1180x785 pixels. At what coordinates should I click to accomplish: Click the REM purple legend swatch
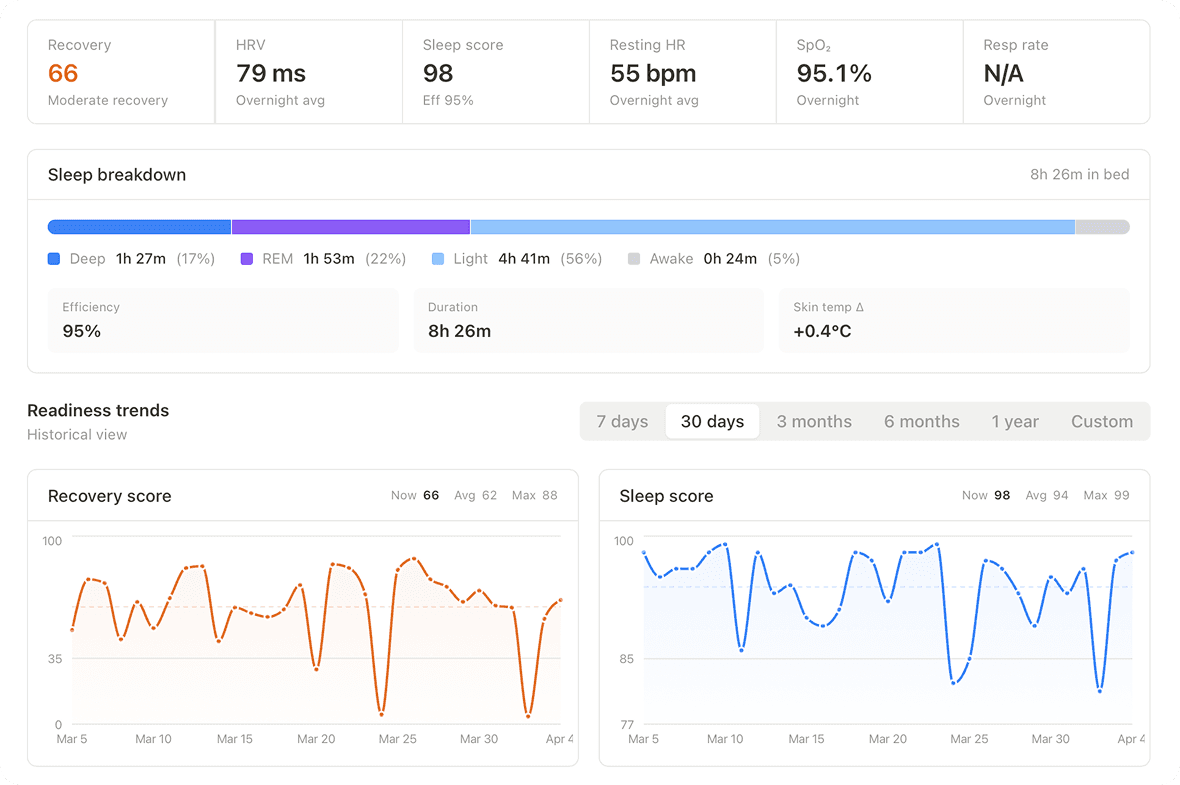[x=247, y=259]
